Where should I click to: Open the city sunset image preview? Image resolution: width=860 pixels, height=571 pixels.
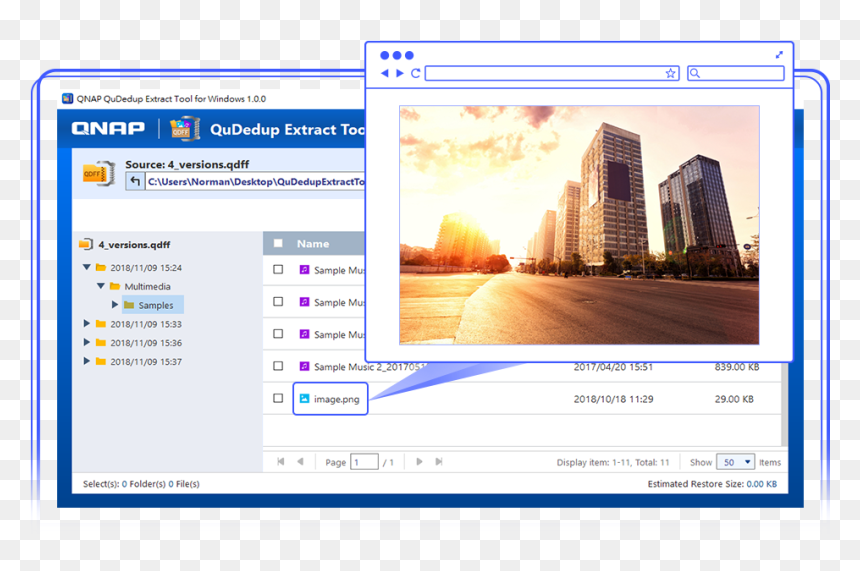click(579, 225)
